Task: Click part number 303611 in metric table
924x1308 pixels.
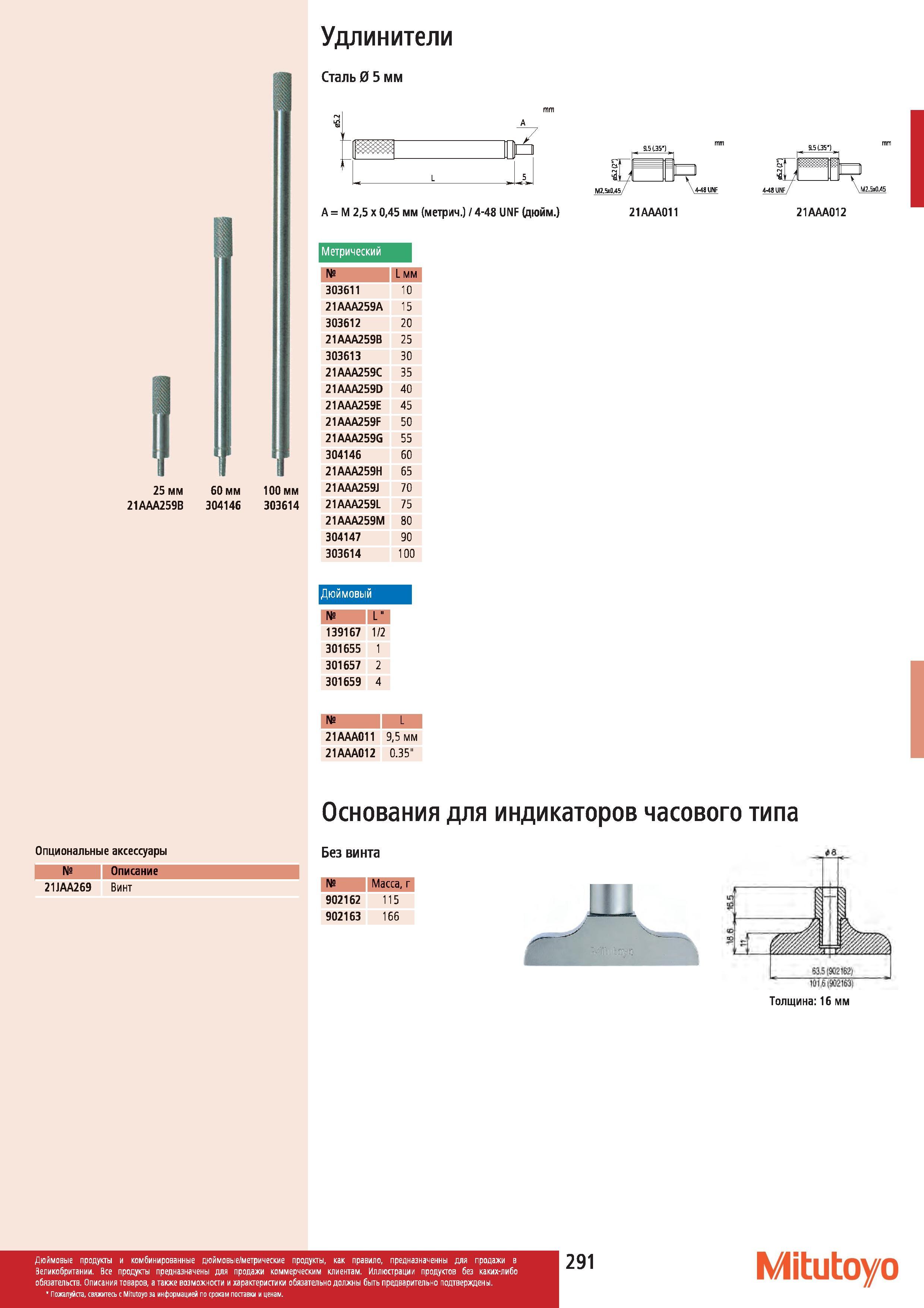Action: pos(343,290)
